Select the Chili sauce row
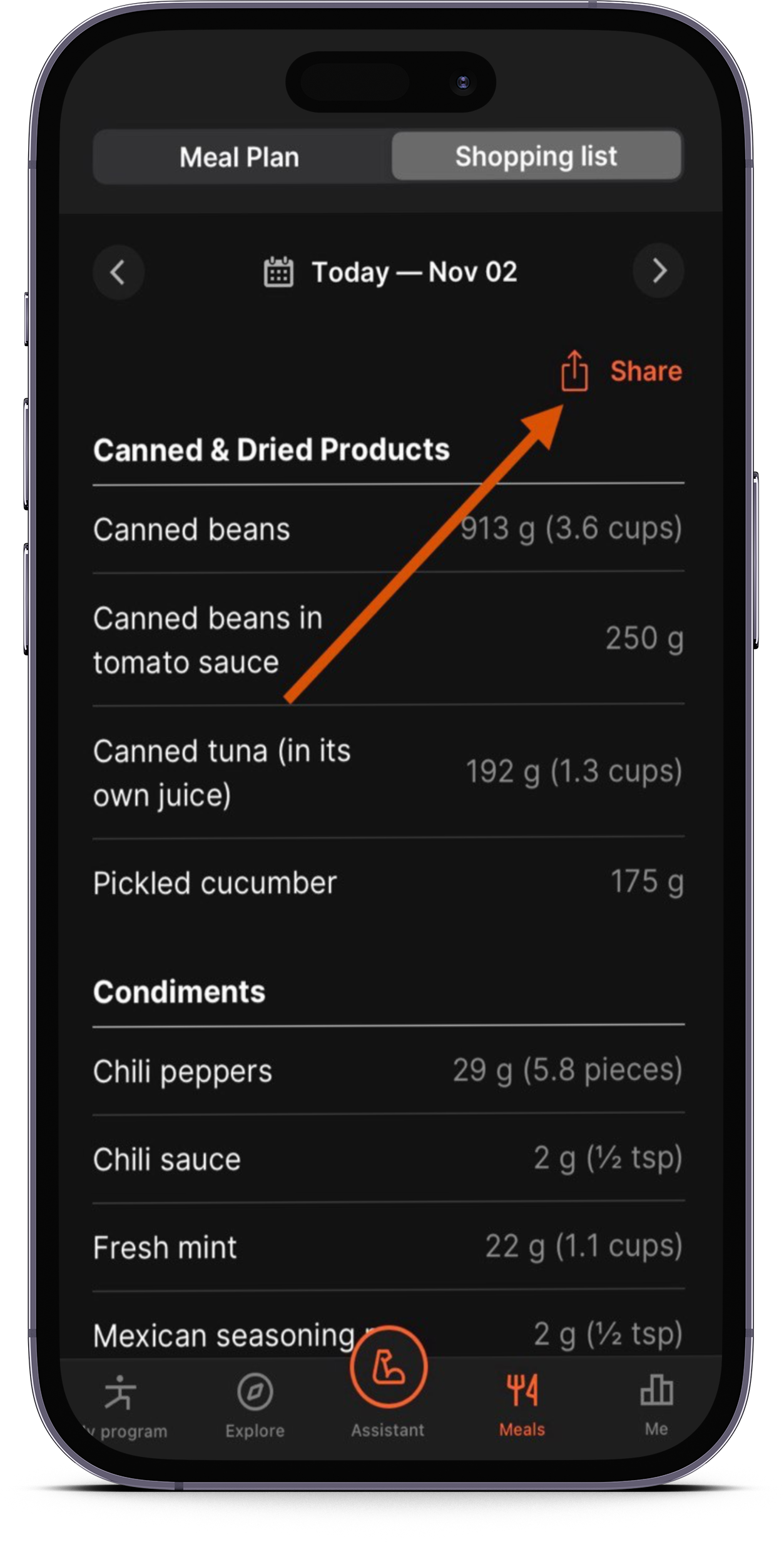Viewport: 784px width, 1542px height. point(389,1159)
